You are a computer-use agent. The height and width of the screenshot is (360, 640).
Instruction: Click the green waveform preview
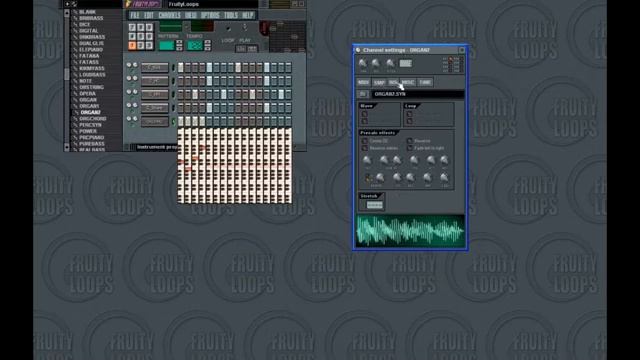click(x=410, y=231)
